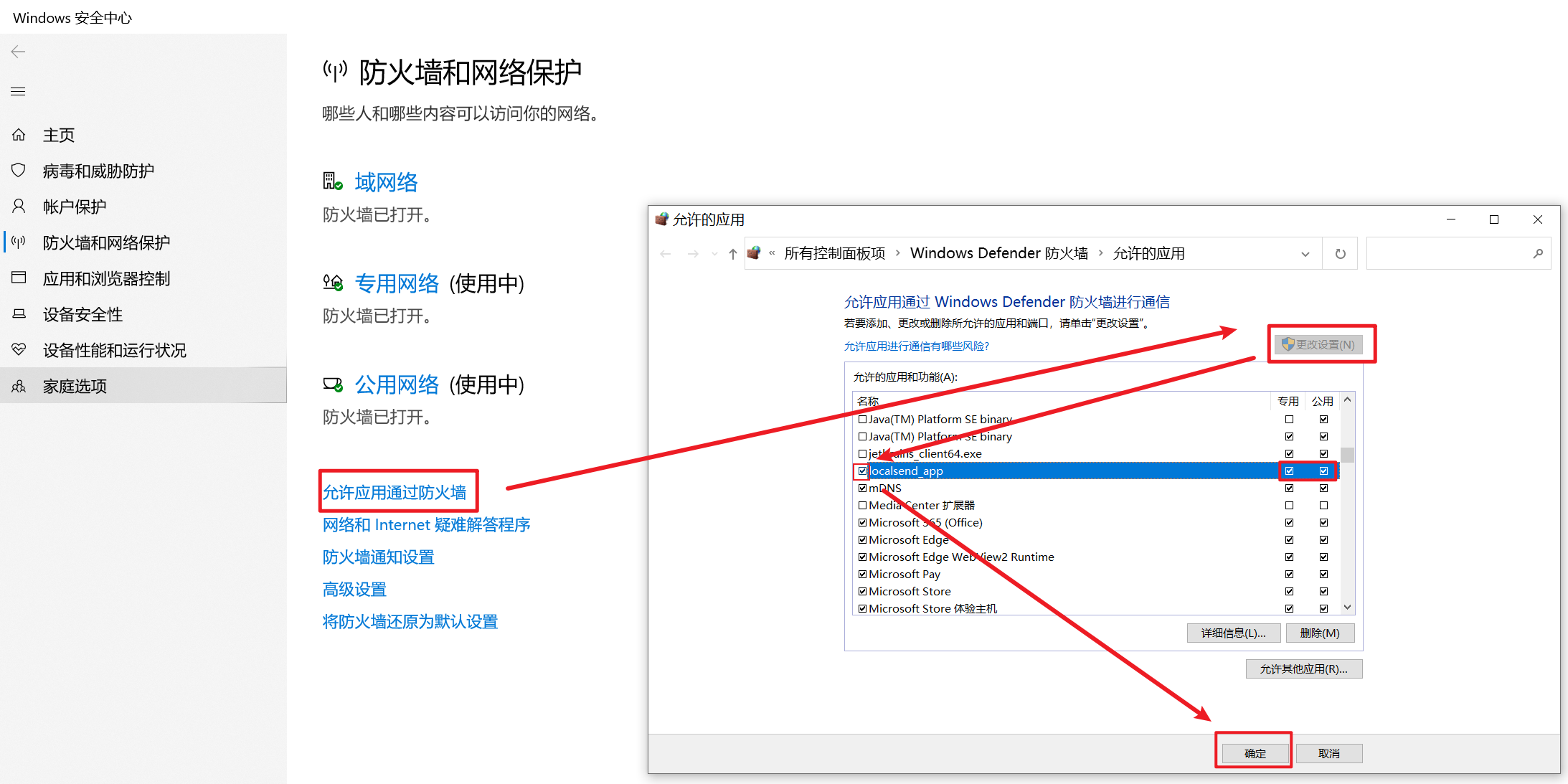1568x784 pixels.
Task: Click the firewall antenna sidebar icon
Action: coord(19,242)
